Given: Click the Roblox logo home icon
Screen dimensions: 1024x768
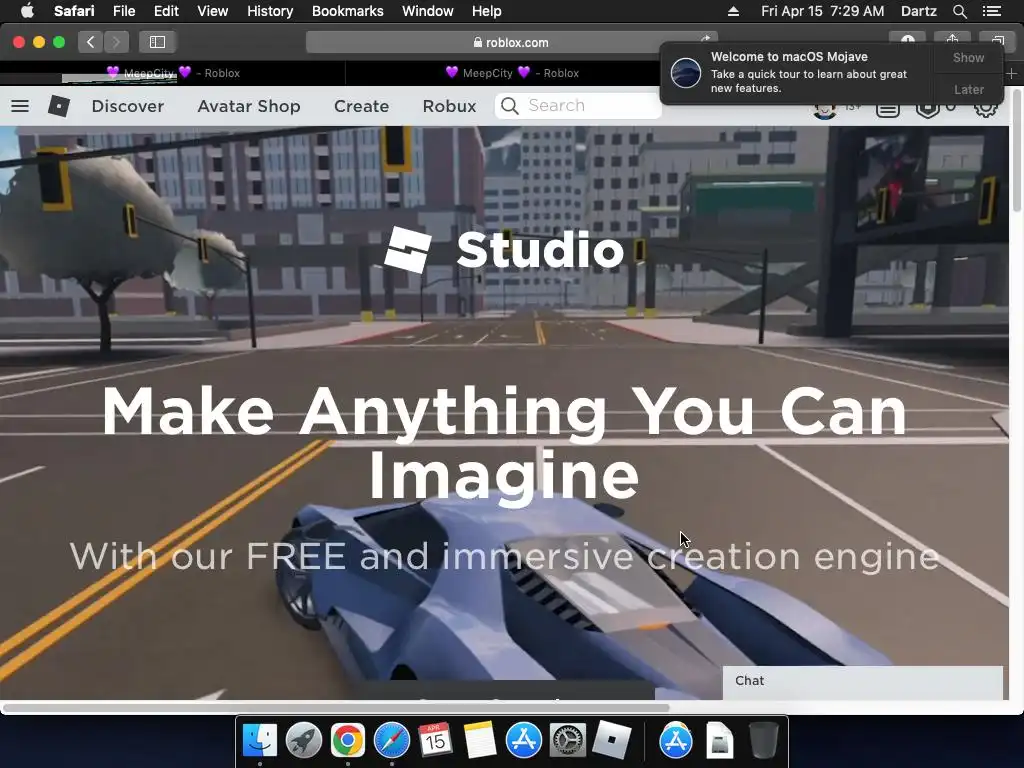Looking at the screenshot, I should [59, 106].
